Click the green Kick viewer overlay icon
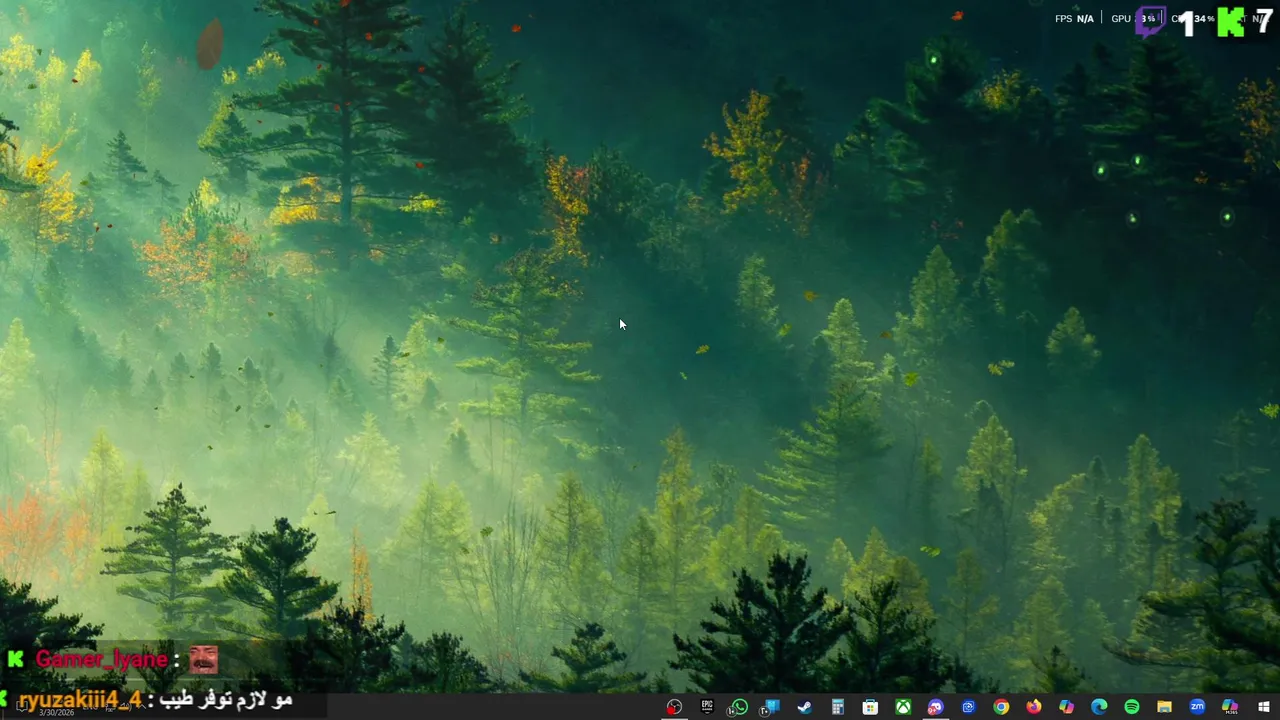 pyautogui.click(x=1230, y=21)
